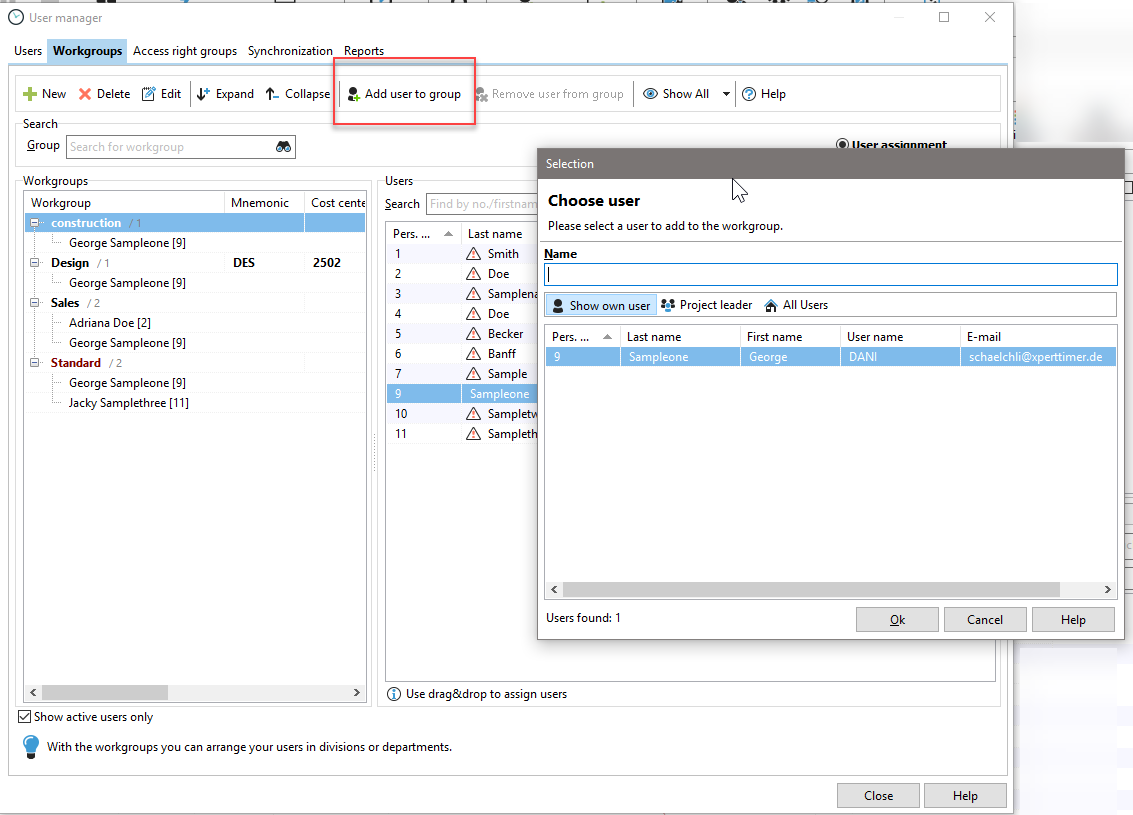Click Add user to group icon
This screenshot has width=1133, height=815.
[x=353, y=94]
